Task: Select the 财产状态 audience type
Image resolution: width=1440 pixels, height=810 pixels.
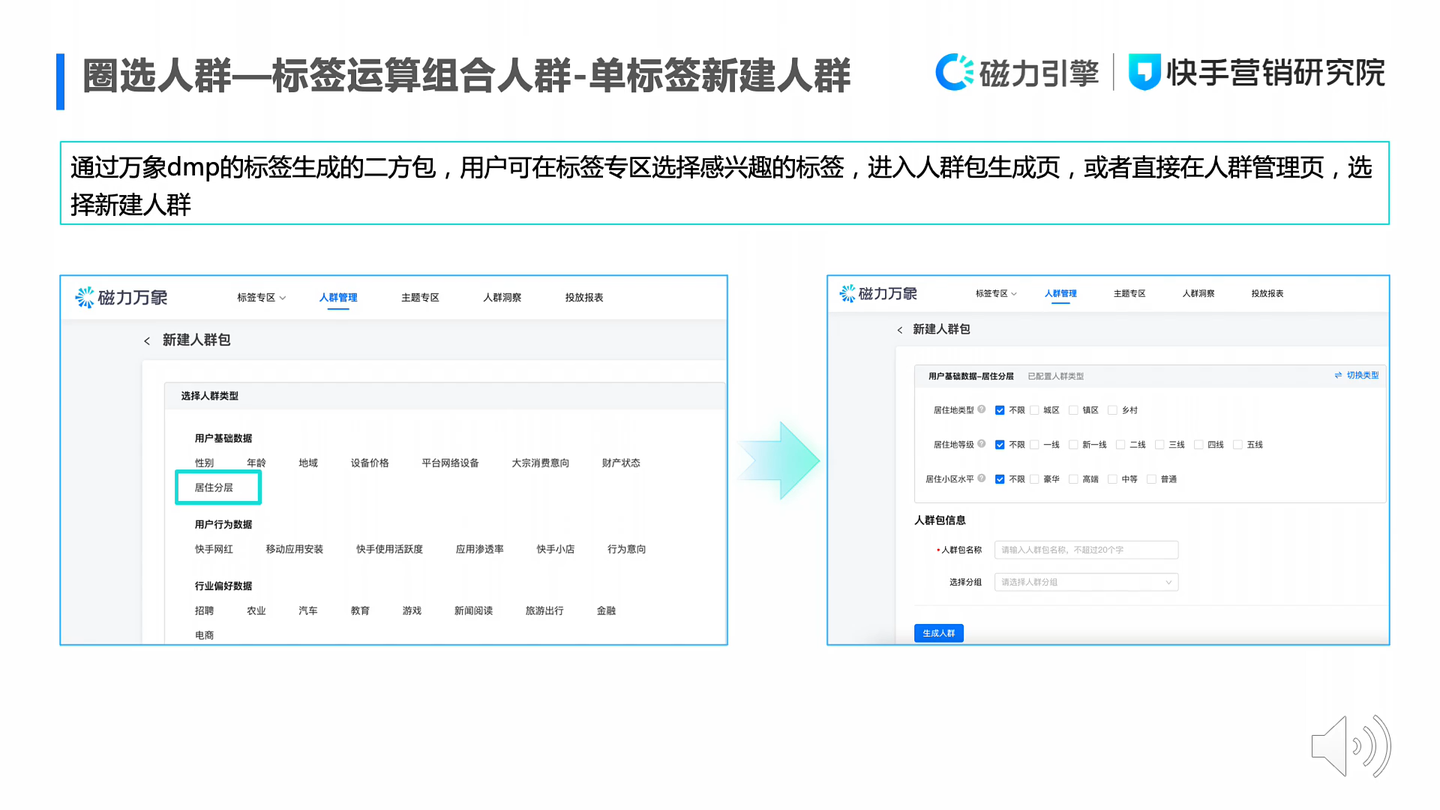Action: click(x=621, y=463)
